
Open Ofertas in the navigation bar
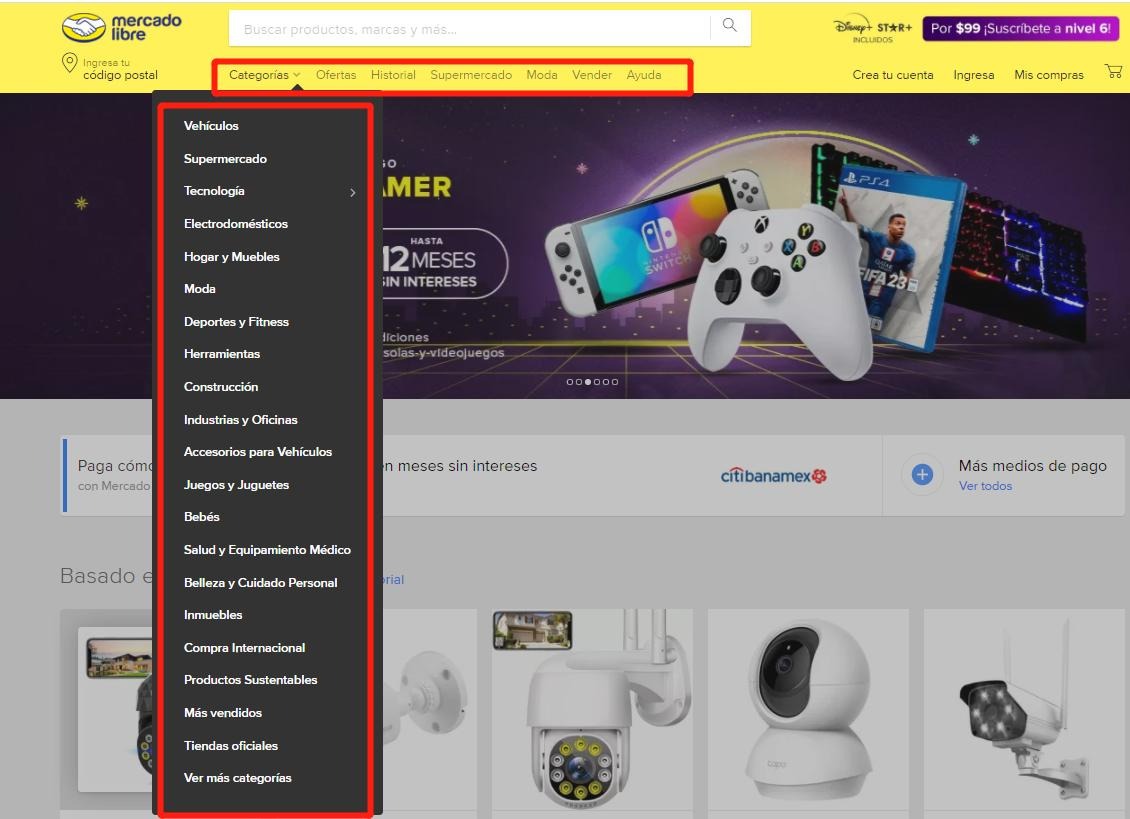click(336, 75)
